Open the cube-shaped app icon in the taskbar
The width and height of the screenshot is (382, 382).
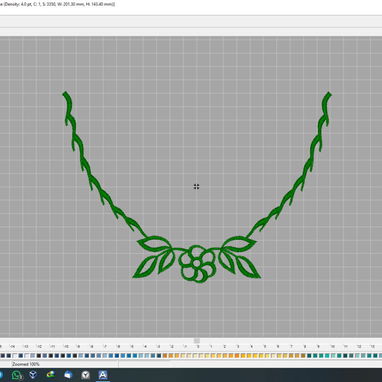tap(33, 375)
